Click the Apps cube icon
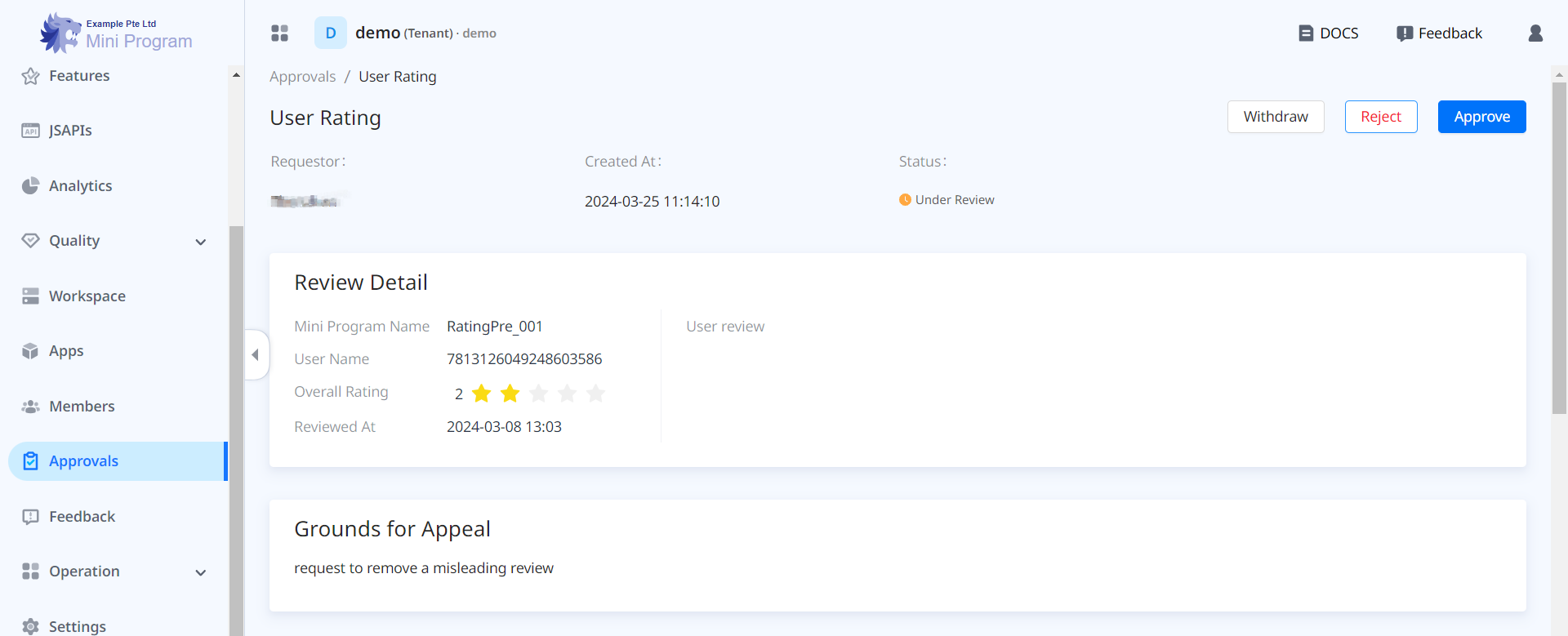 point(31,351)
